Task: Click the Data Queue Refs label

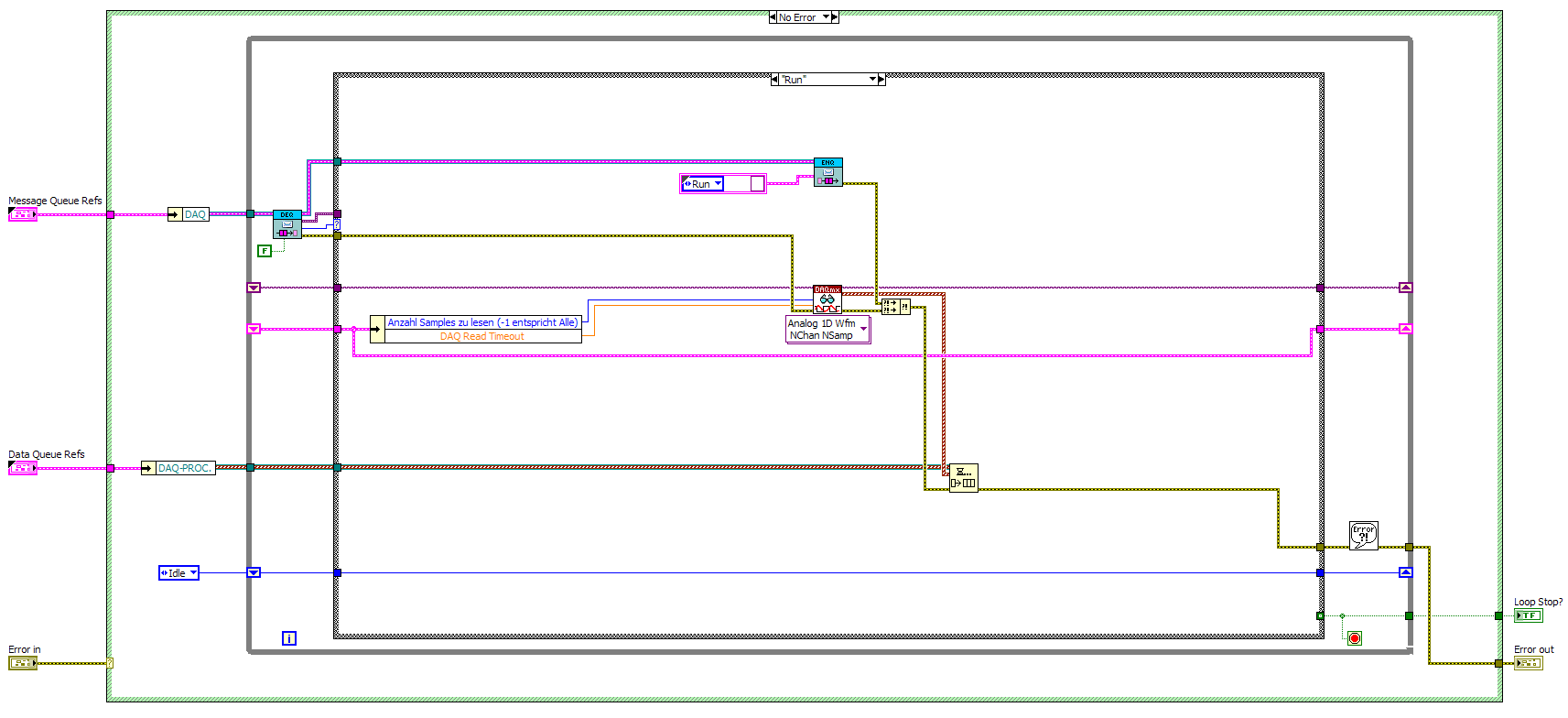Action: pos(46,454)
